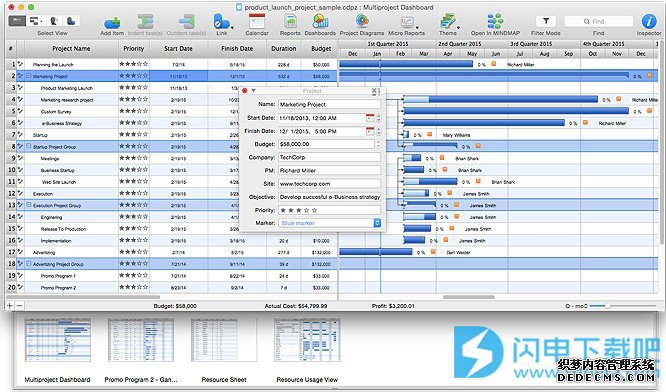Click the Site field www.techcorp.com
666x392 pixels.
[330, 184]
